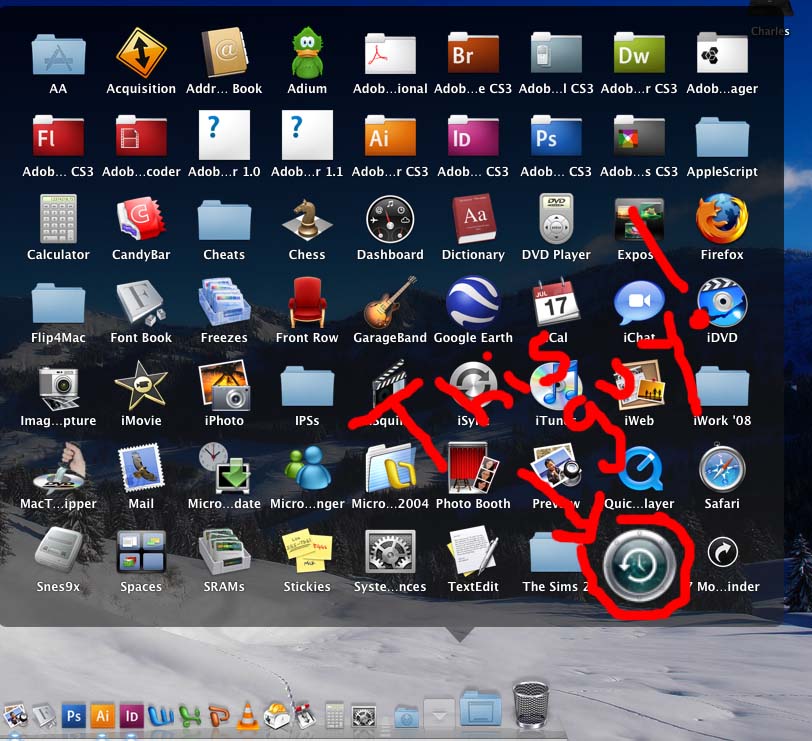This screenshot has width=812, height=741.
Task: Launch Google Earth
Action: click(473, 302)
